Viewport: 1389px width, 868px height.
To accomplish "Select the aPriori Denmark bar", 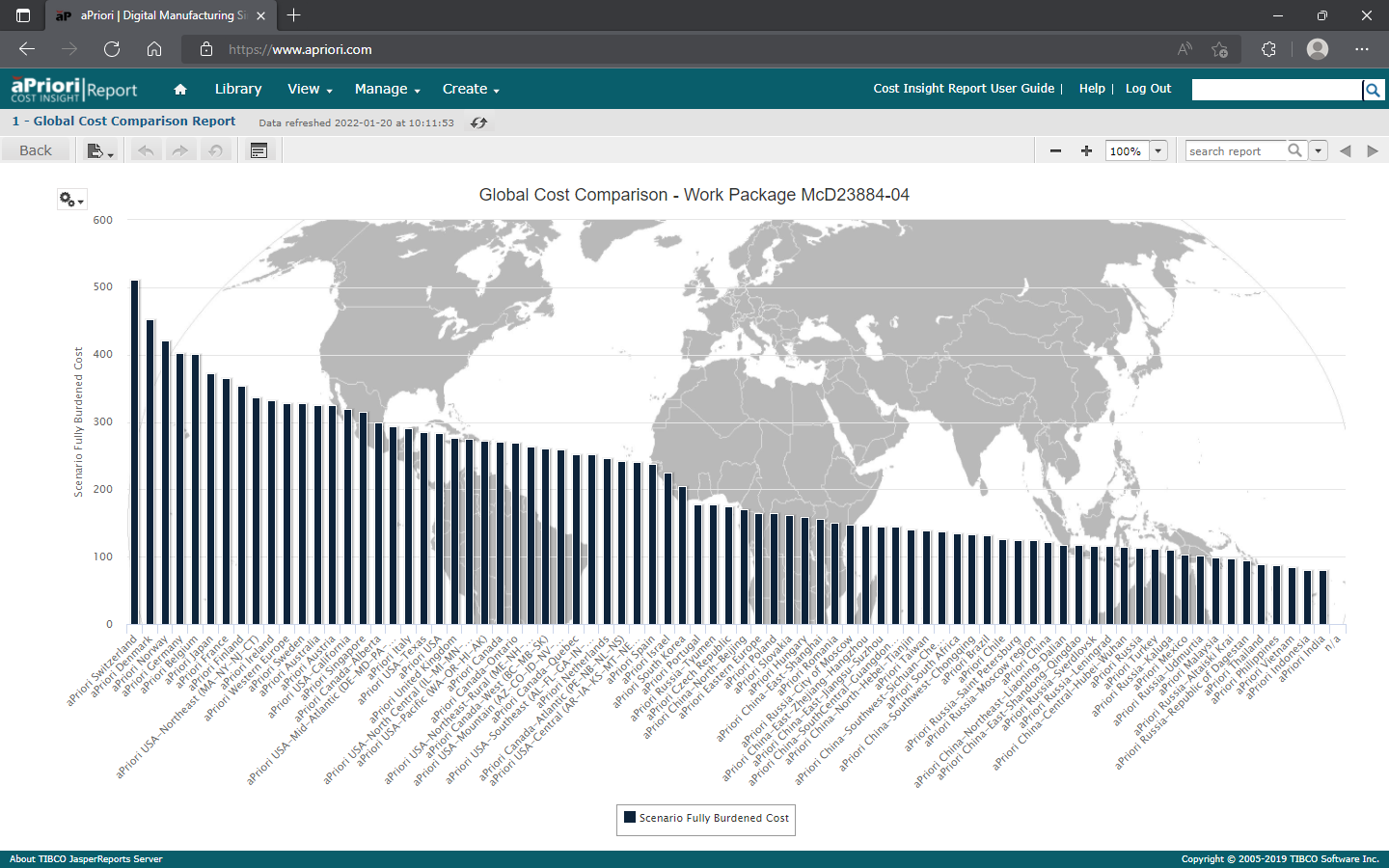I will pyautogui.click(x=150, y=472).
